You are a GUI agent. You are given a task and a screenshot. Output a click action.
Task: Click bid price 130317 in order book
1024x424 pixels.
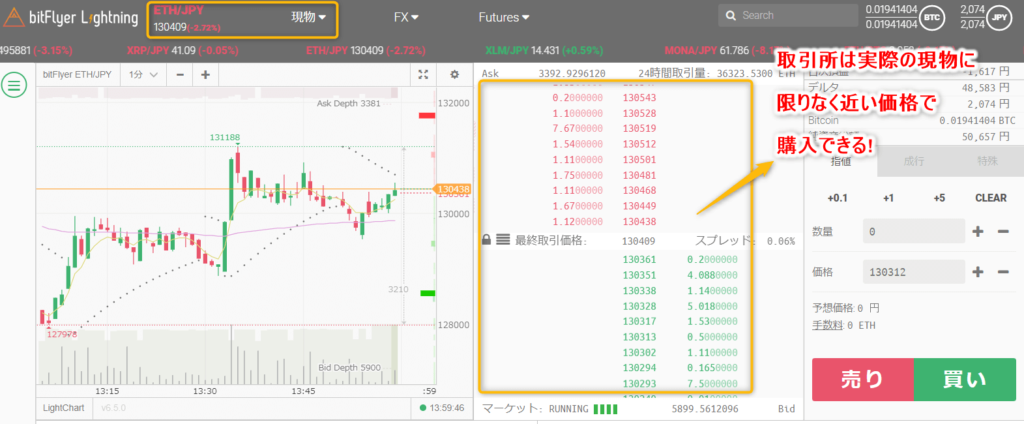(x=639, y=321)
